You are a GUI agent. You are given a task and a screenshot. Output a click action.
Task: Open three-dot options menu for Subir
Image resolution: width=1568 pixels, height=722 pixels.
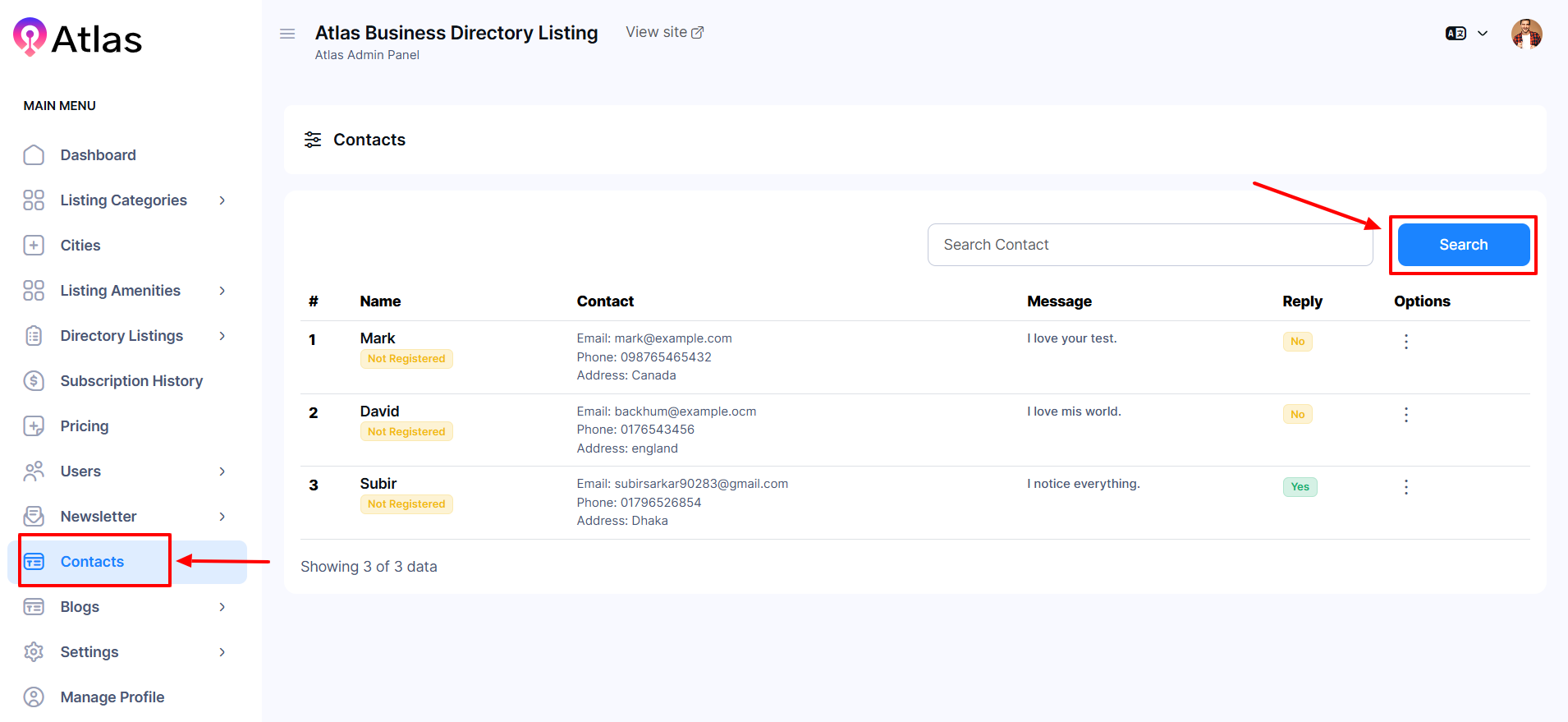1405,487
